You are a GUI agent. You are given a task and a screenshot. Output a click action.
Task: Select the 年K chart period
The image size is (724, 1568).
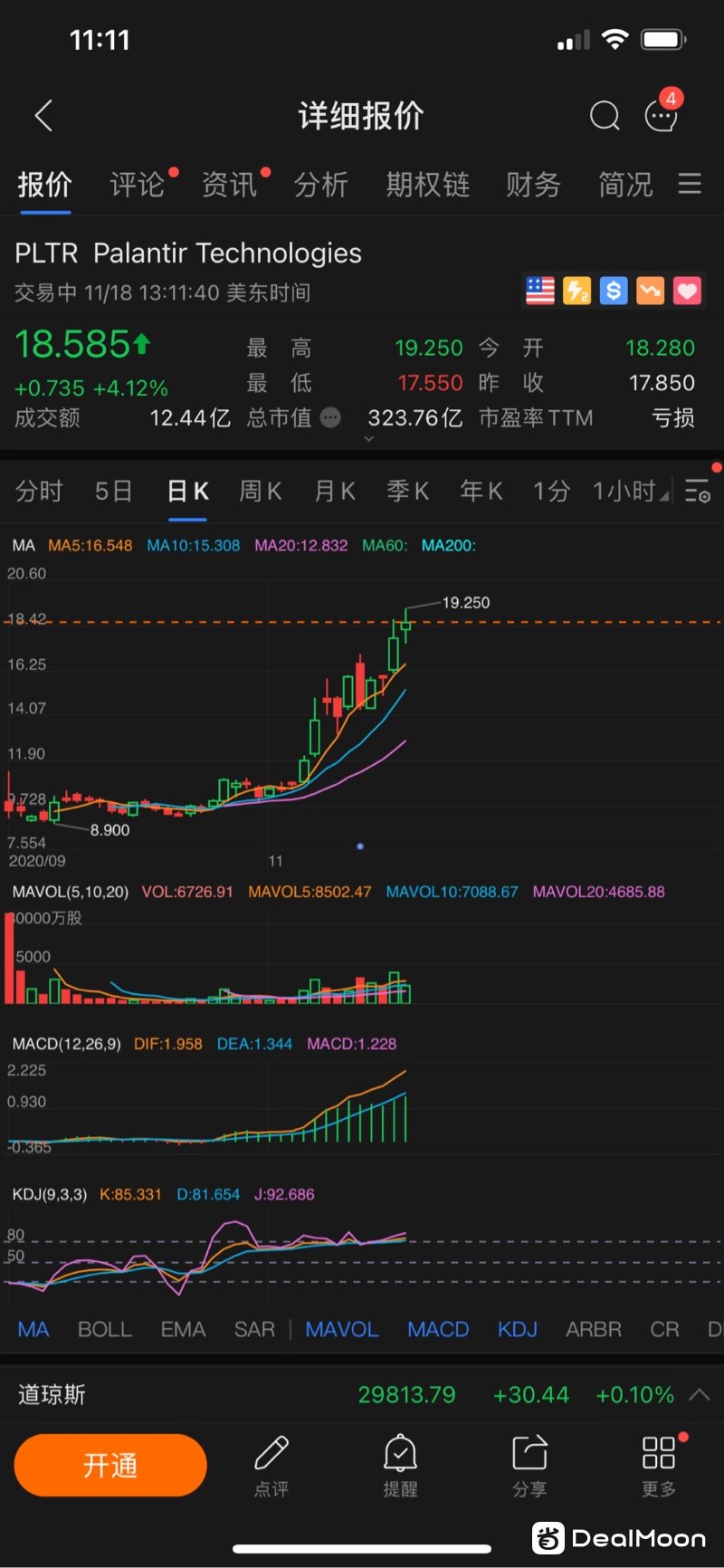(x=481, y=491)
